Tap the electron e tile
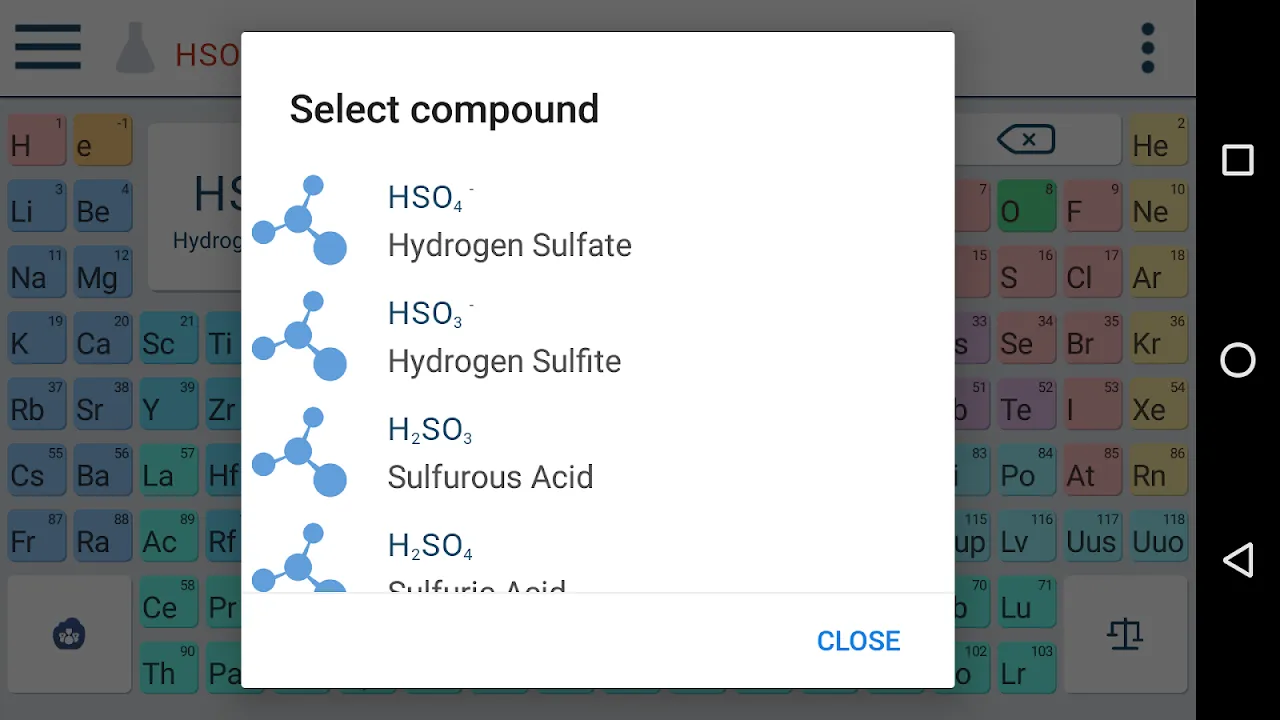Viewport: 1280px width, 720px height. 101,141
